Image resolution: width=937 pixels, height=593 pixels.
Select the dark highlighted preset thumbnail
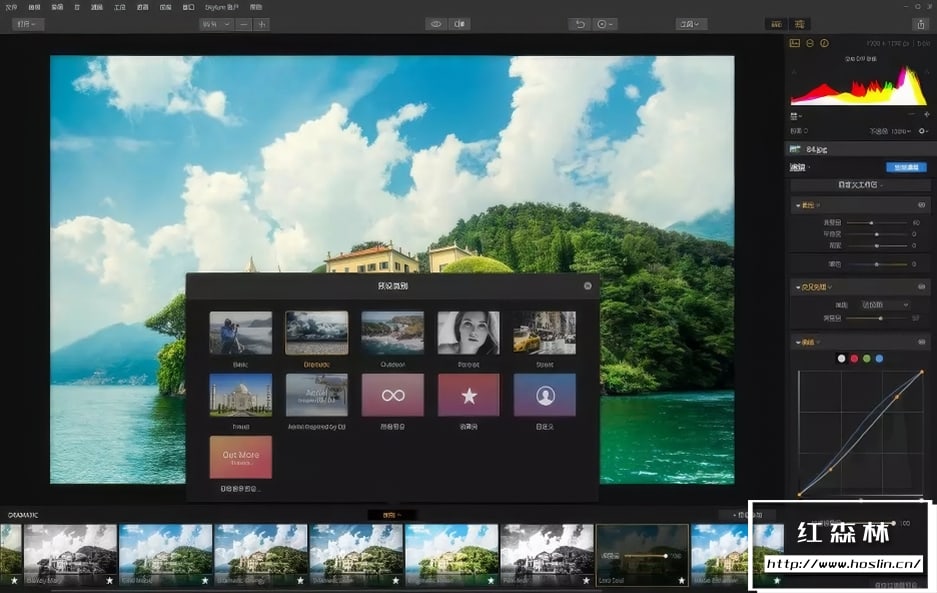click(x=642, y=555)
